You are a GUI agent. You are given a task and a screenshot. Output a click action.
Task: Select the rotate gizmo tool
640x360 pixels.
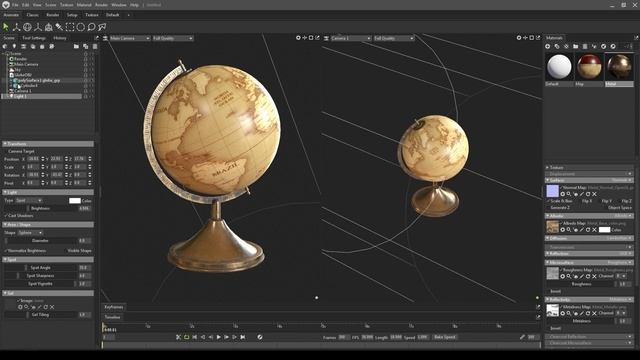click(27, 27)
